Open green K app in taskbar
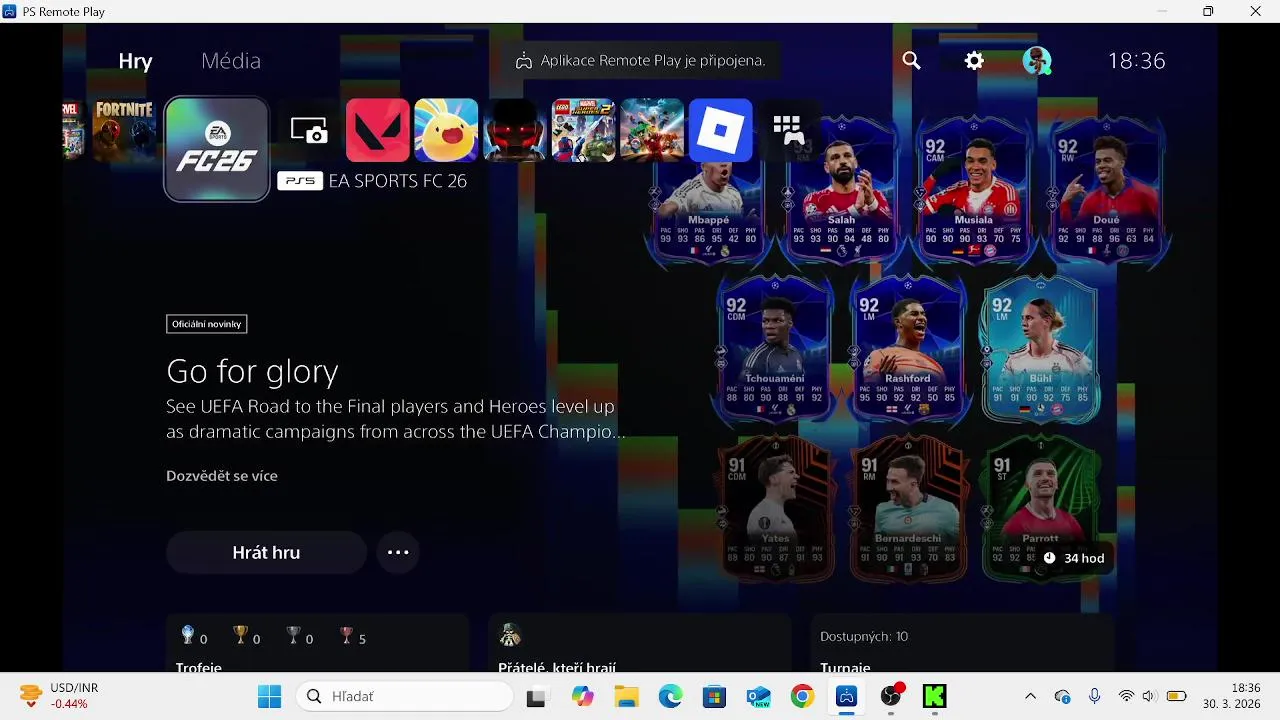The height and width of the screenshot is (720, 1280). click(x=934, y=696)
